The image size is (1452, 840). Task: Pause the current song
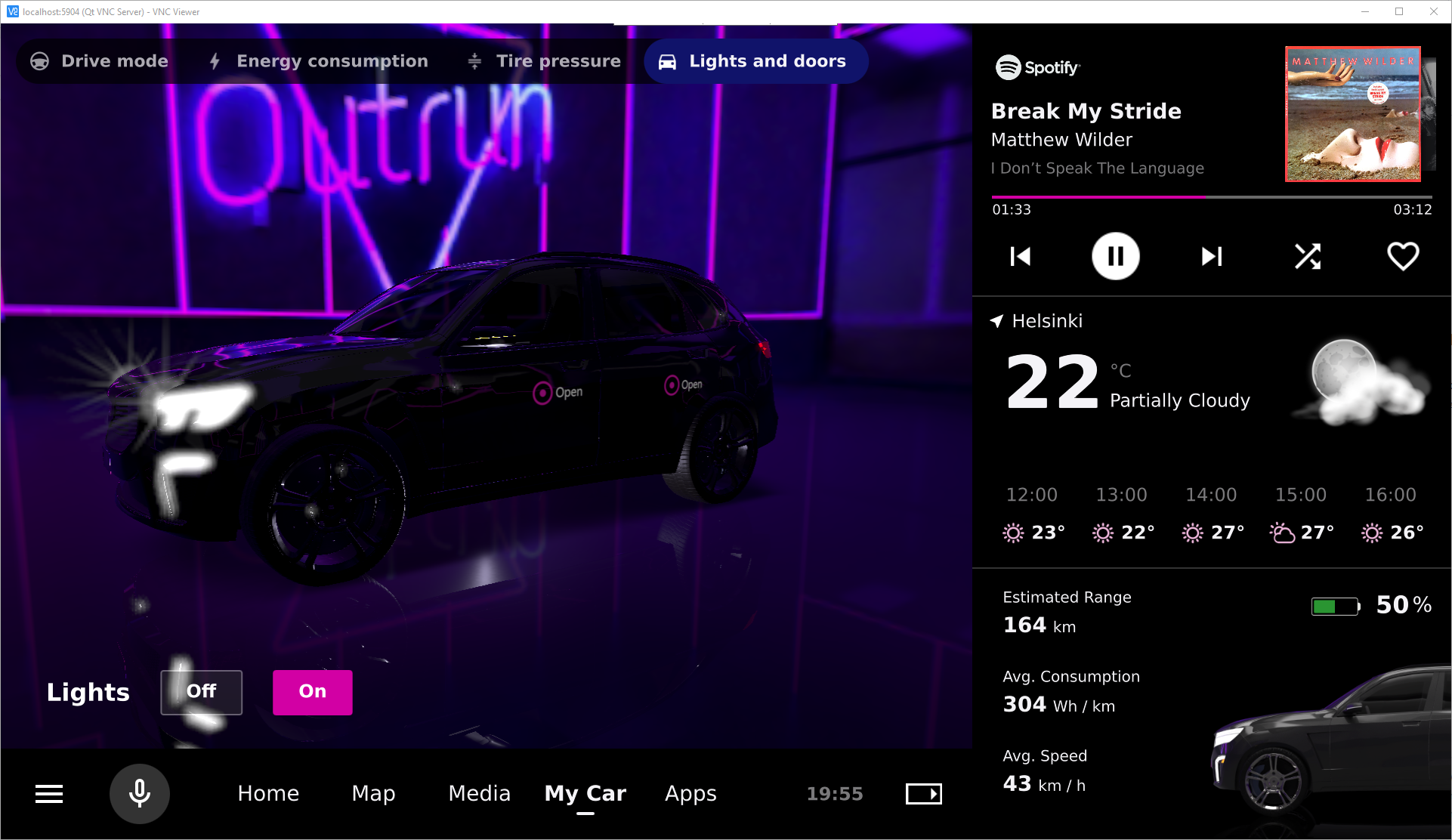click(x=1115, y=257)
